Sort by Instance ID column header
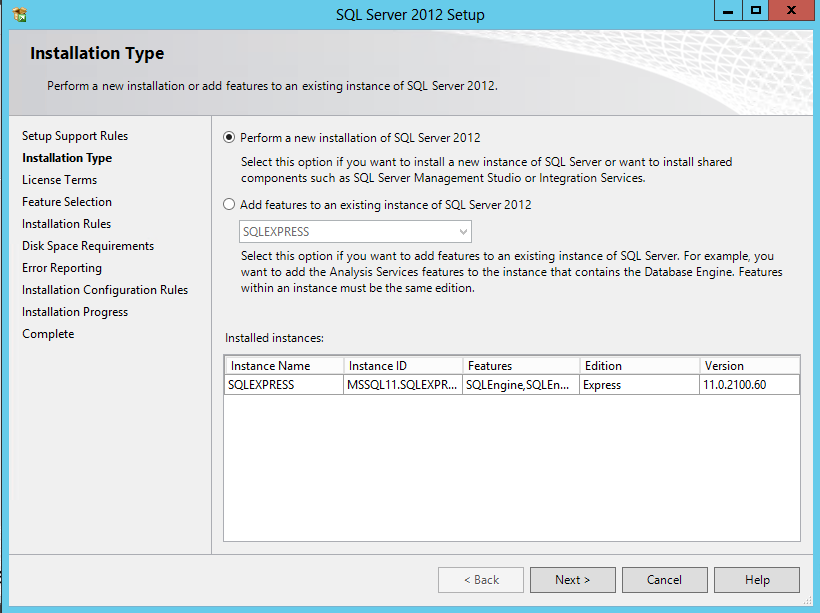Image resolution: width=820 pixels, height=613 pixels. pos(403,366)
